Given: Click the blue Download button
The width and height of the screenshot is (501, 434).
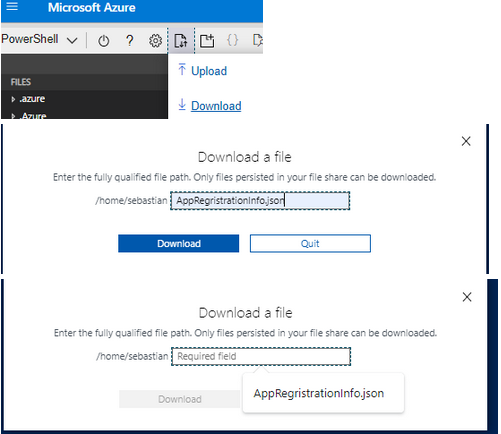Looking at the screenshot, I should coord(179,244).
